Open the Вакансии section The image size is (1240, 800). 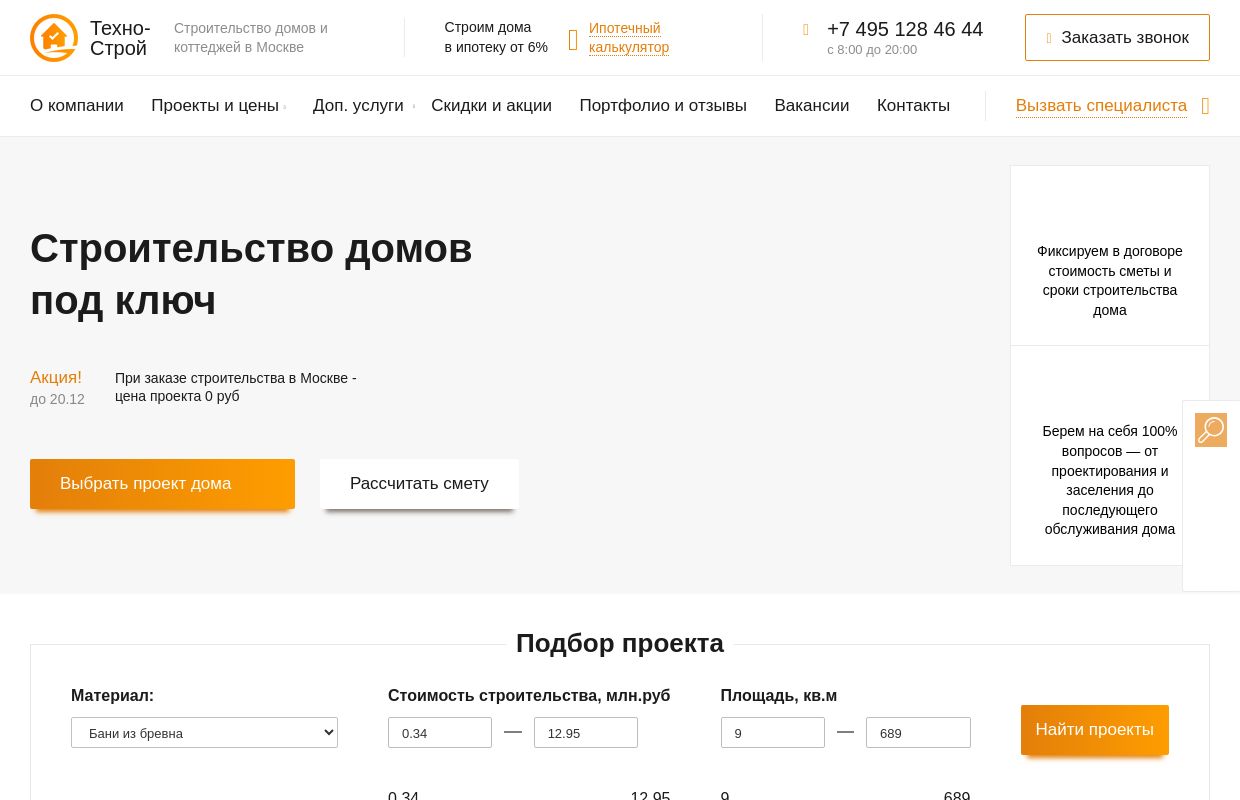point(811,105)
